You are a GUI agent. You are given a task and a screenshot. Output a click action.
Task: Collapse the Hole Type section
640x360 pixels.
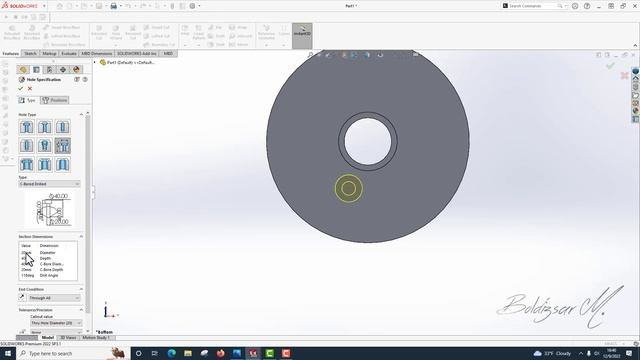point(81,114)
